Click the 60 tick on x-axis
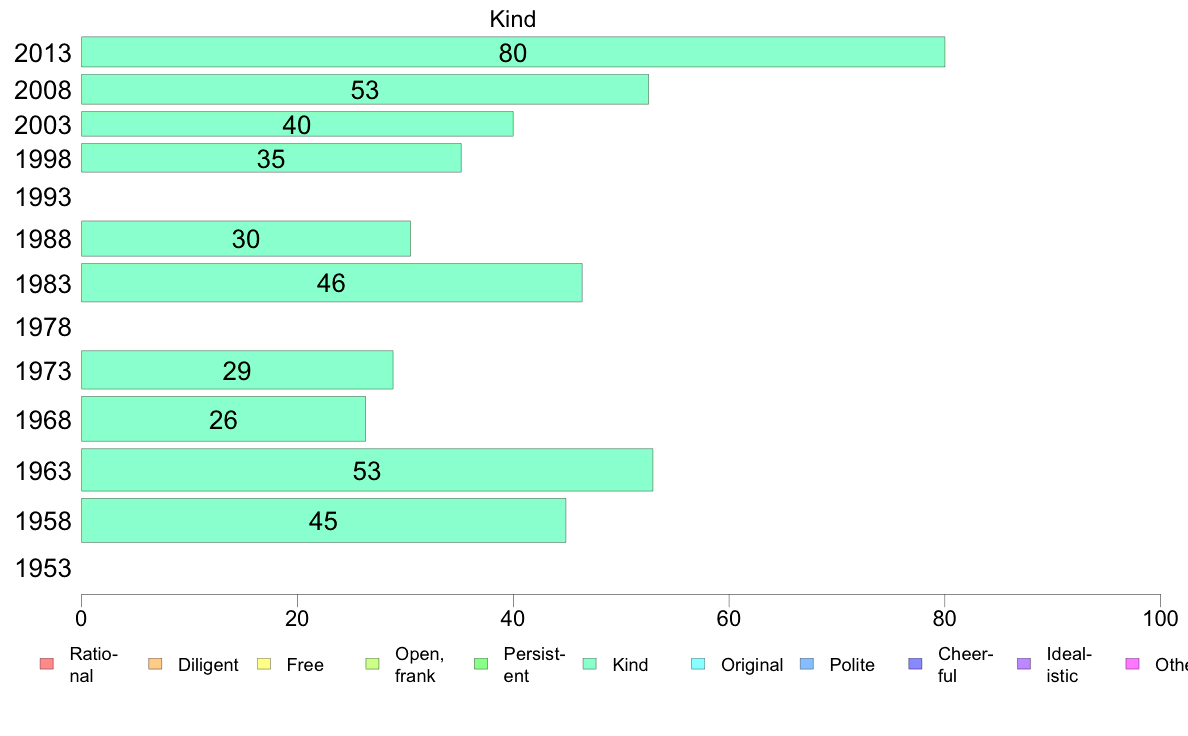Screen dimensions: 1188x736 (x=728, y=619)
